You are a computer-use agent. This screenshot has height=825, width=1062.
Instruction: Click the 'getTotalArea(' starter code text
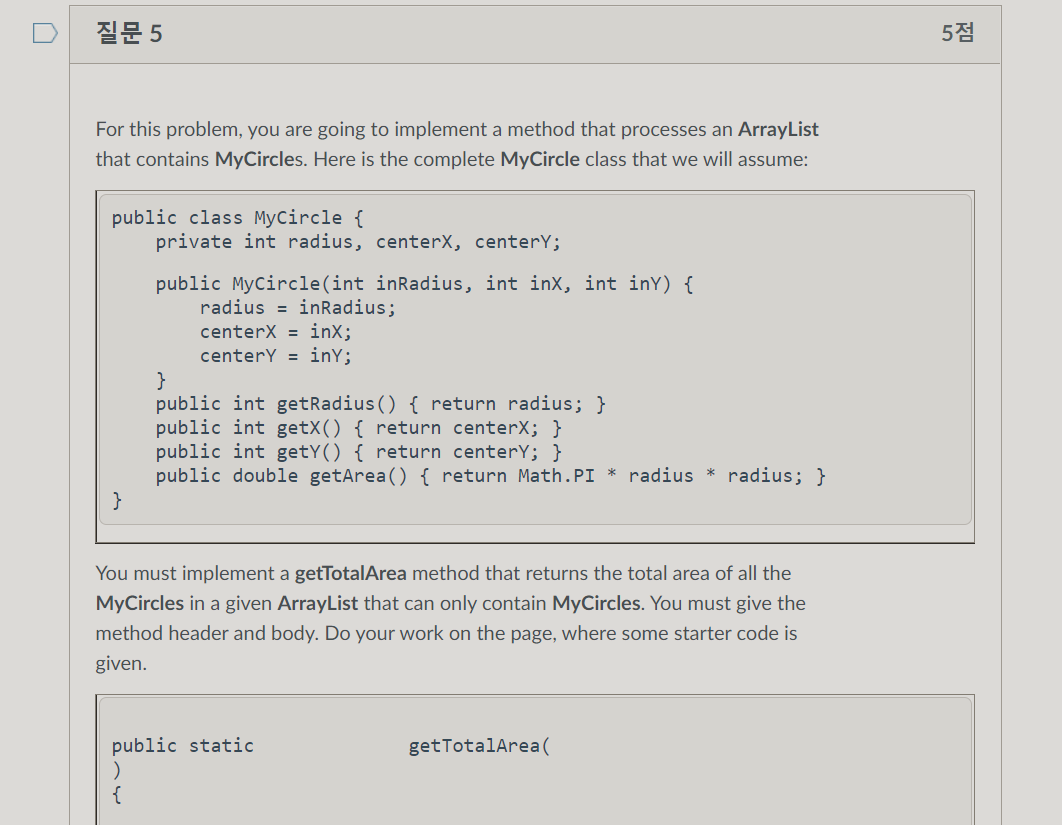[480, 746]
